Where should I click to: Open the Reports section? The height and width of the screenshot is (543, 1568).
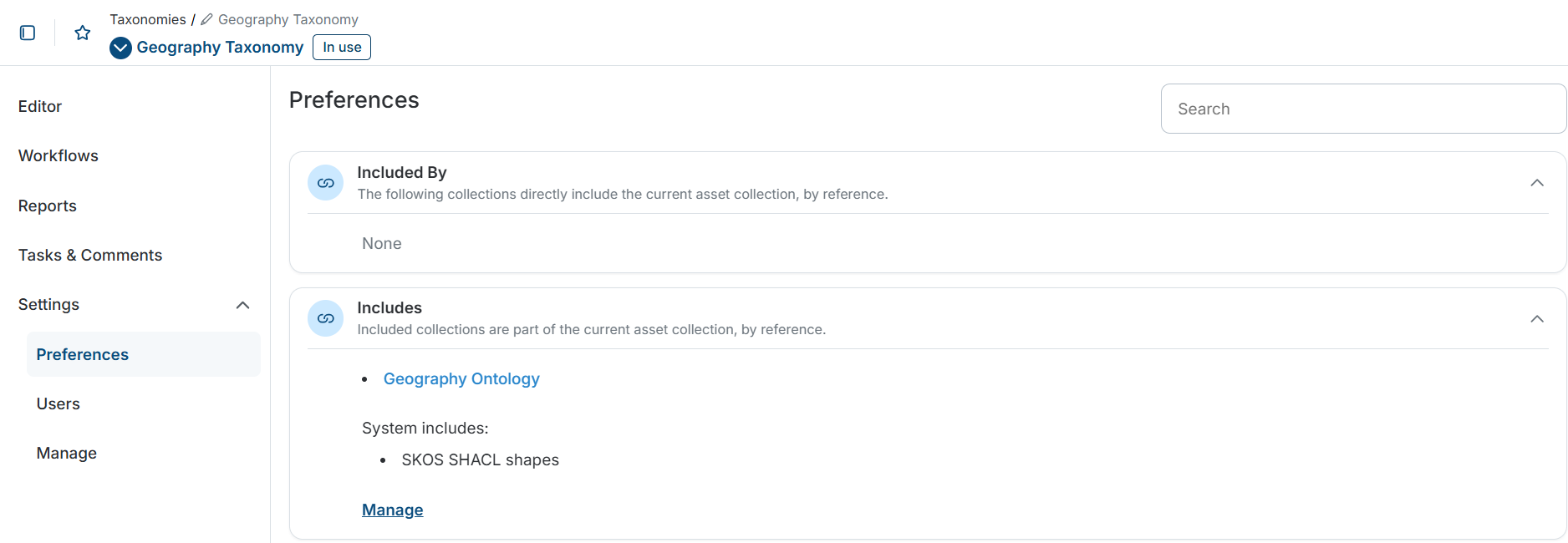[x=47, y=206]
